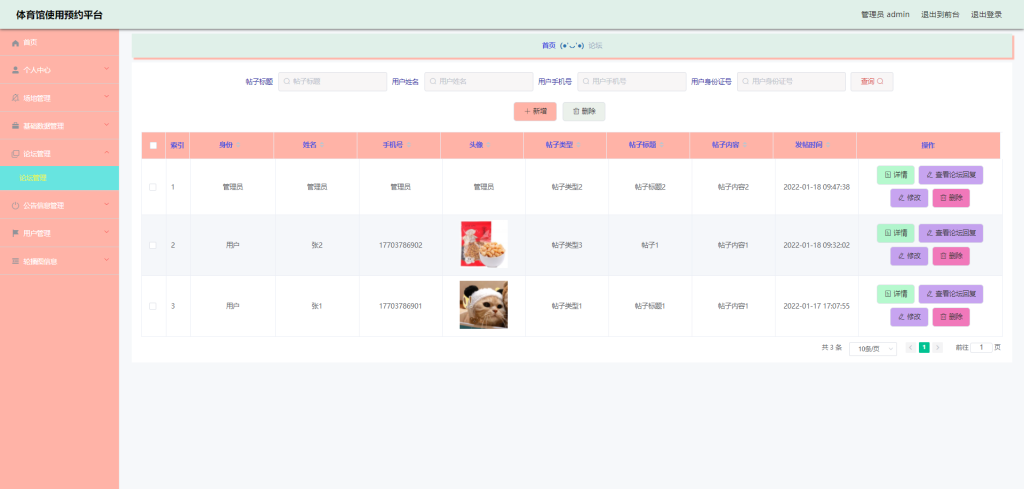View 查看论坛回复 for the 管理员 row
Image resolution: width=1024 pixels, height=489 pixels.
[951, 175]
